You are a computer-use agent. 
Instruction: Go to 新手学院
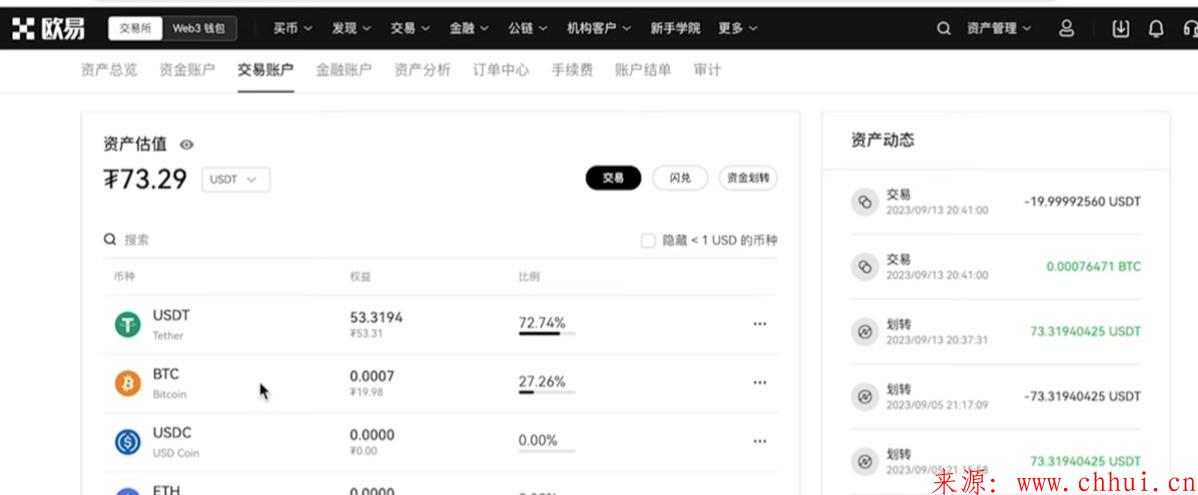[675, 28]
